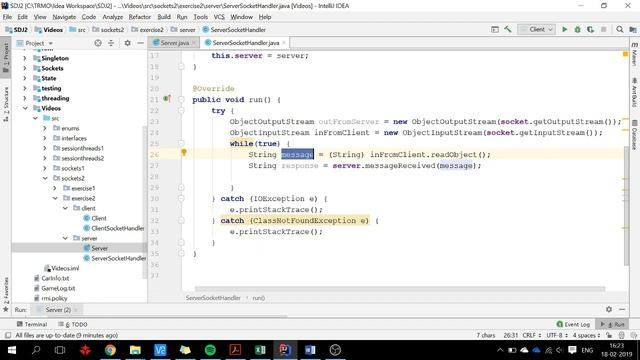The image size is (640, 360).
Task: Switch to Server.java editor tab
Action: 174,43
